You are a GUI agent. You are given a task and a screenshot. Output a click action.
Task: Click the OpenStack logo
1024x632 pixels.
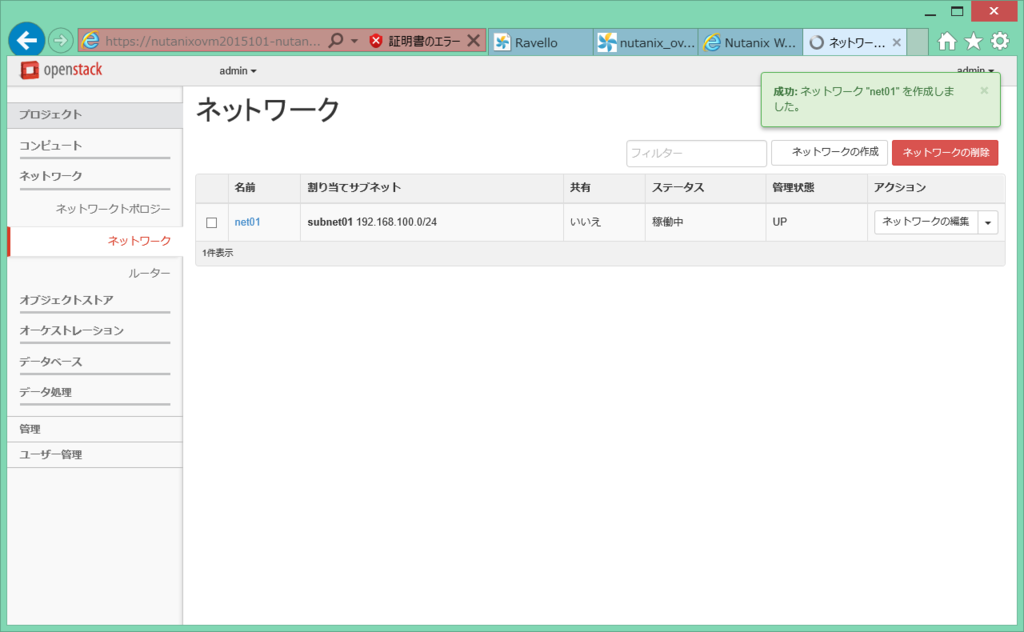(61, 70)
